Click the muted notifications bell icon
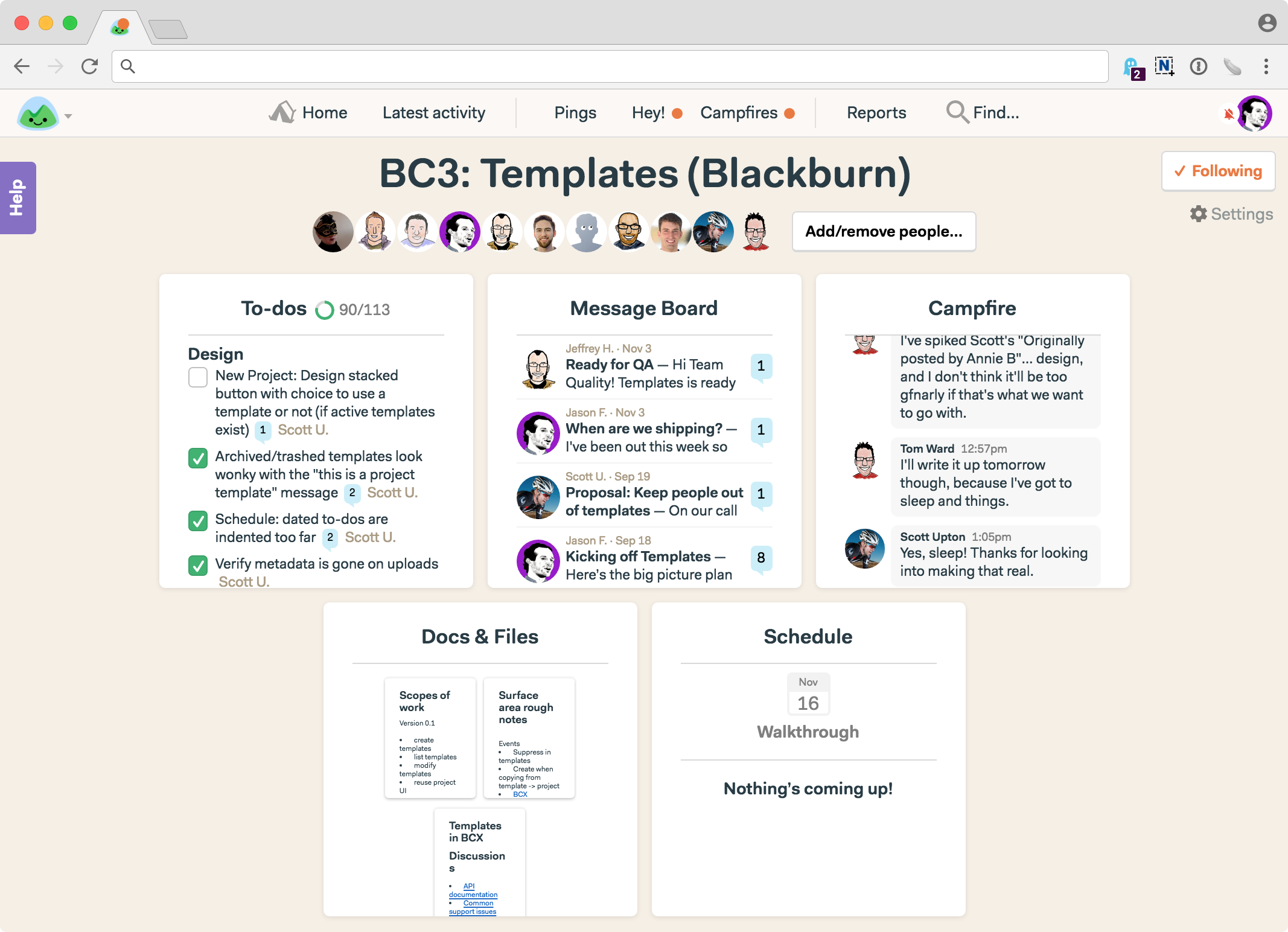The width and height of the screenshot is (1288, 932). click(1228, 113)
